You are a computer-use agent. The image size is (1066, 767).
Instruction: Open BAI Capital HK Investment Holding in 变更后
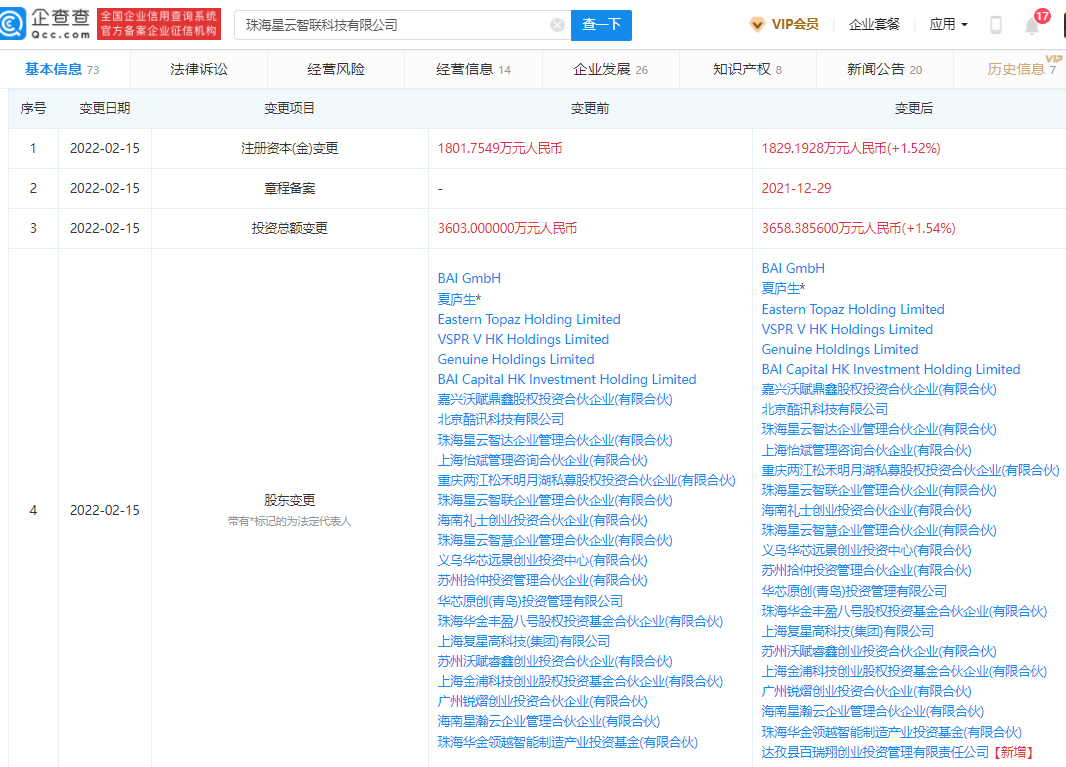[x=891, y=369]
